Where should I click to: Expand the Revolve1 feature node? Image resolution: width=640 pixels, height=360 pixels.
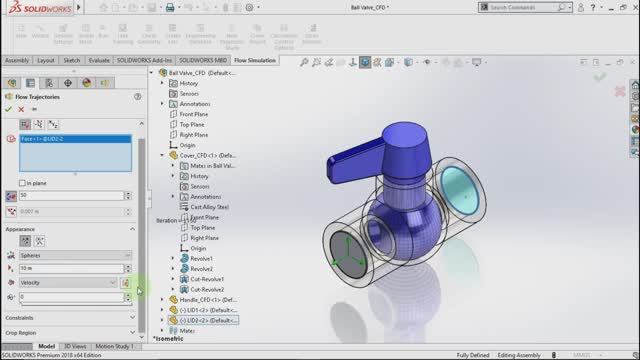[173, 258]
